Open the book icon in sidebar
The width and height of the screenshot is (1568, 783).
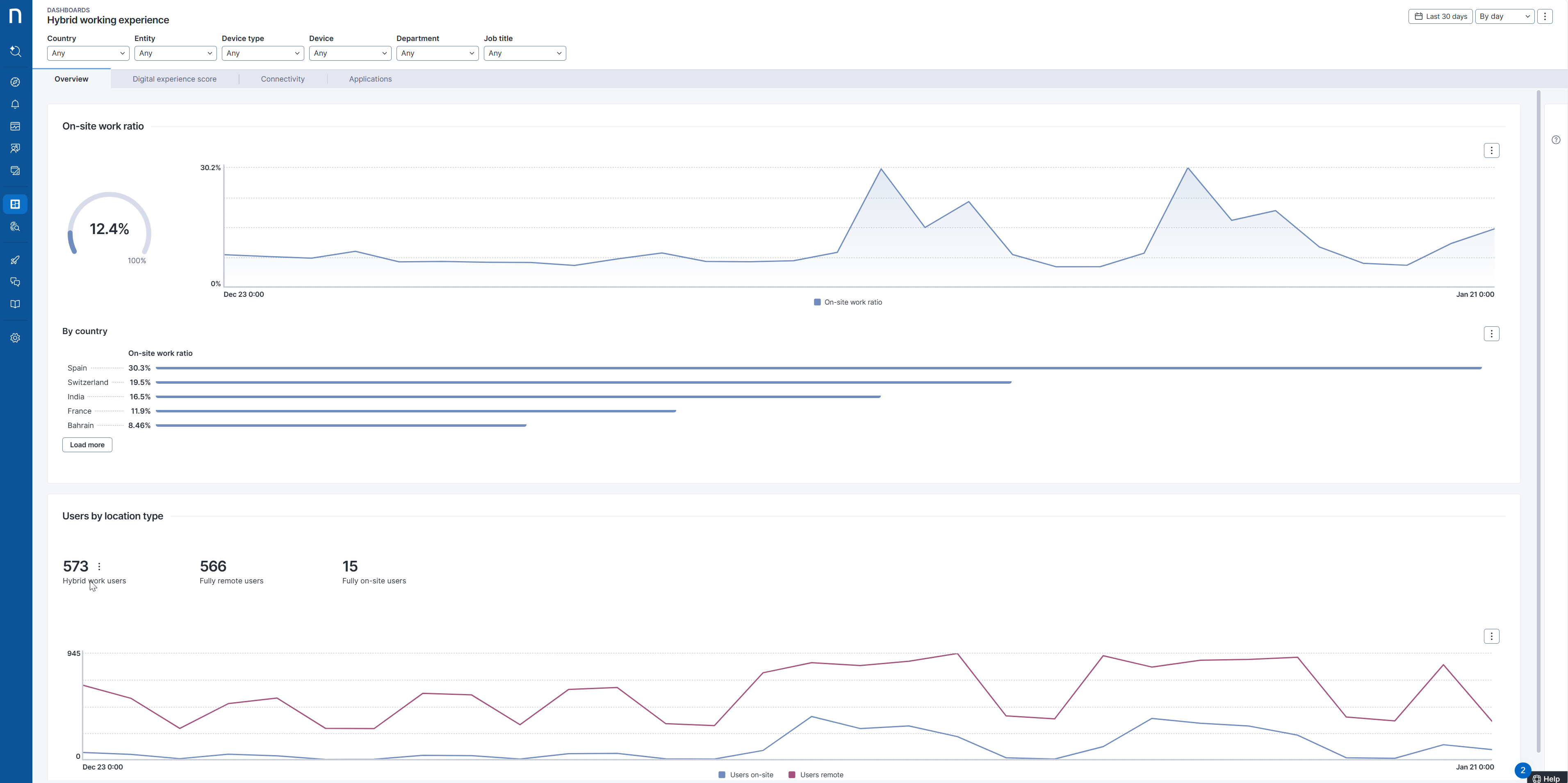pos(16,304)
